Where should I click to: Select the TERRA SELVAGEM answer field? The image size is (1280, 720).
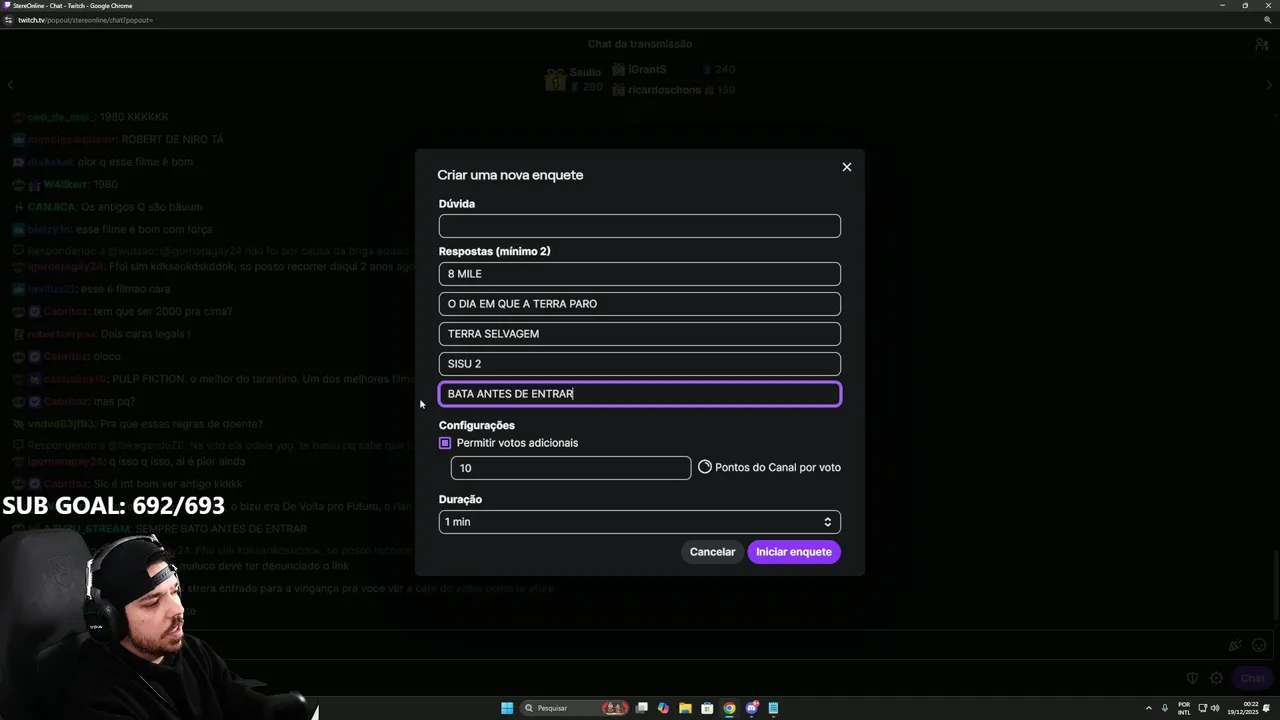tap(640, 334)
